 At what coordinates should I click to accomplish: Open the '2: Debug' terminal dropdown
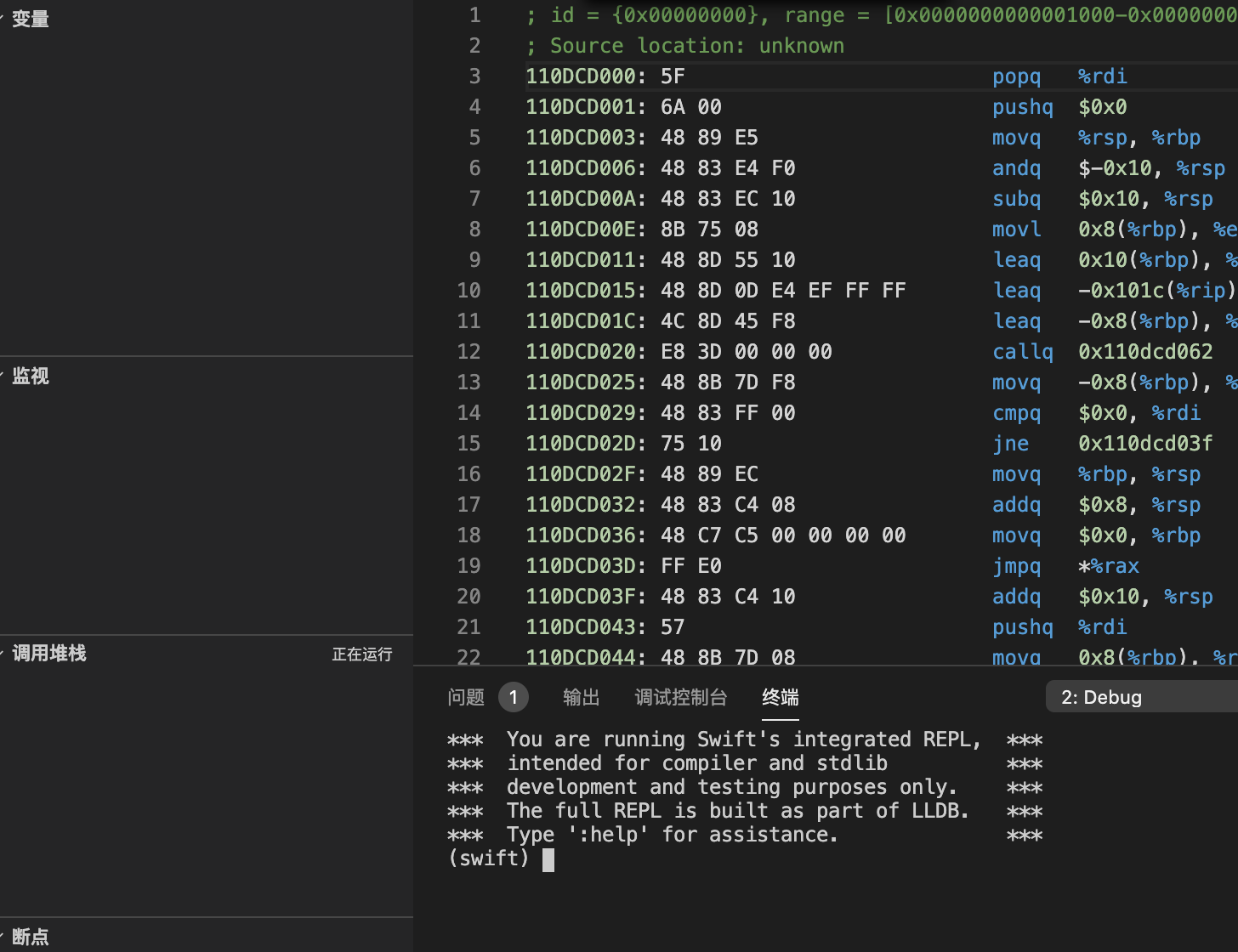coord(1142,697)
